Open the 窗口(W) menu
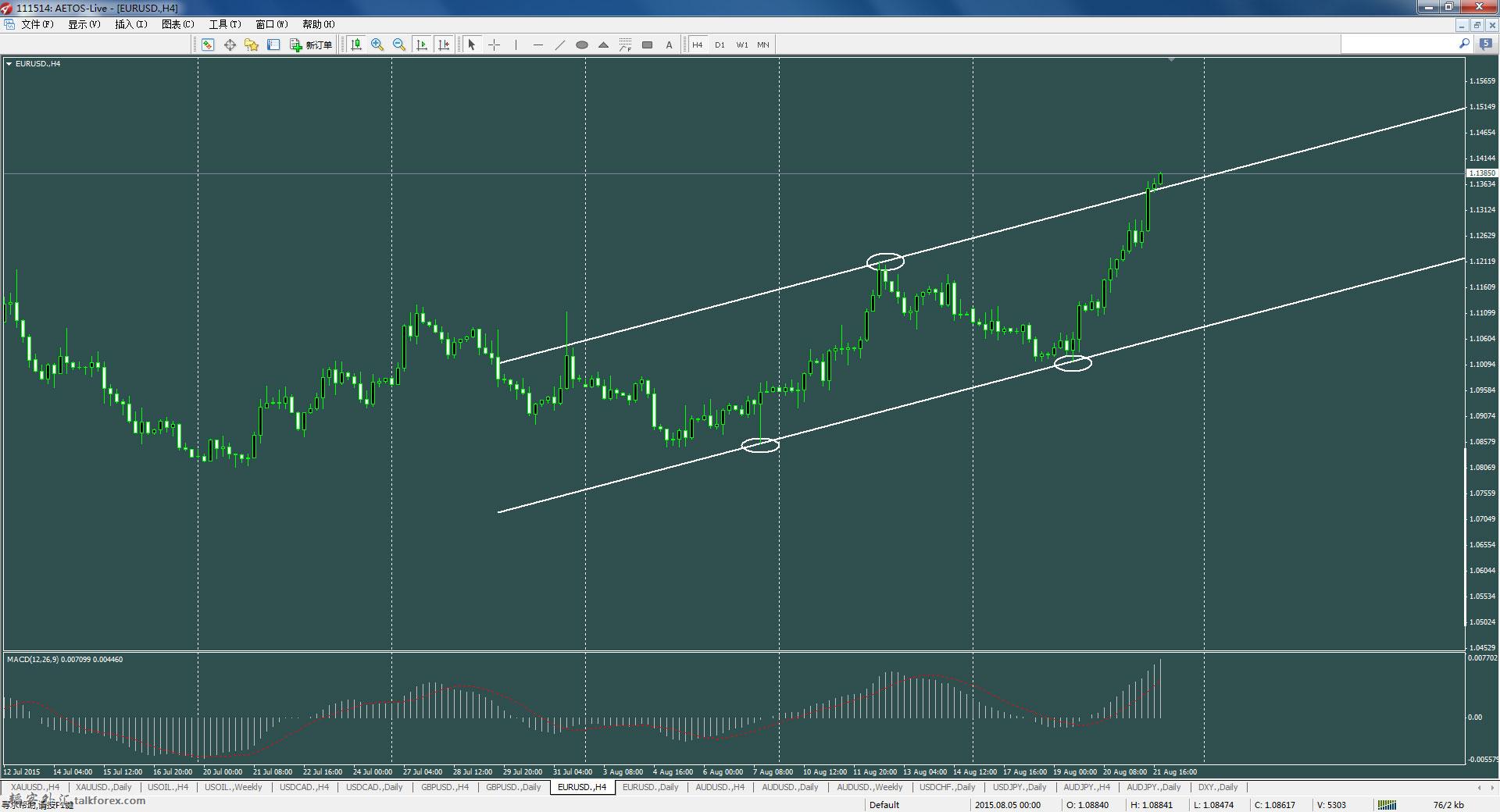This screenshot has height=812, width=1500. (x=271, y=24)
